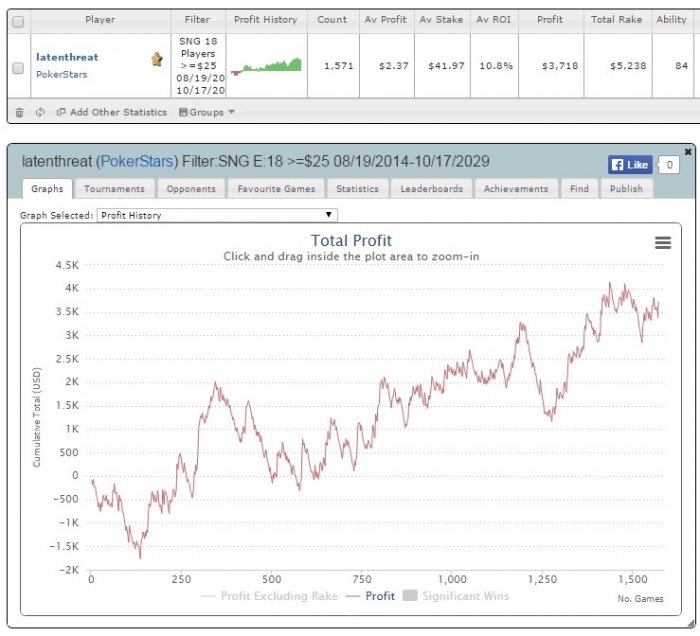
Task: Click the Profit History mini graph thumbnail
Action: tap(266, 66)
